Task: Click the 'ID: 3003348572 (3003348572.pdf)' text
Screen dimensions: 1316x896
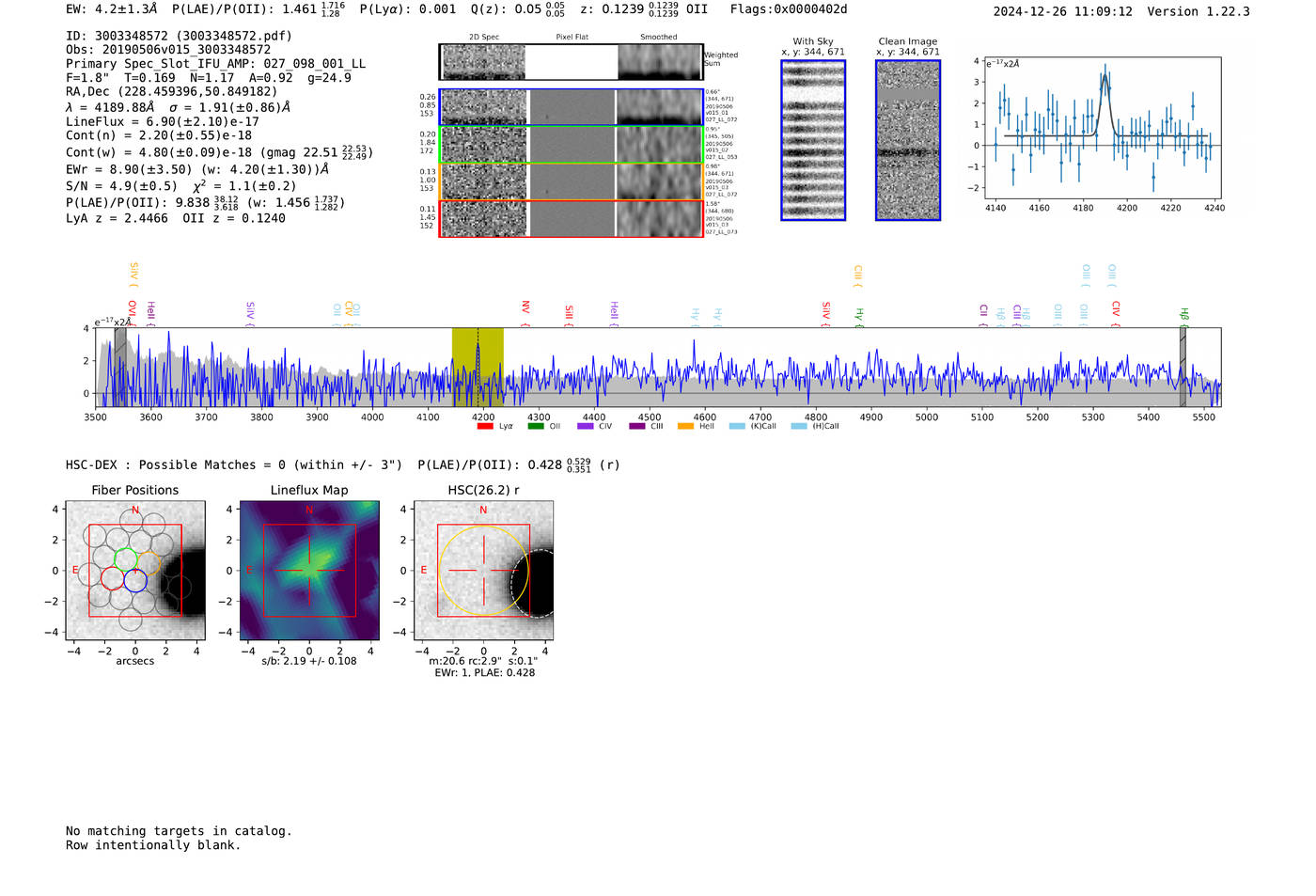Action: click(179, 36)
